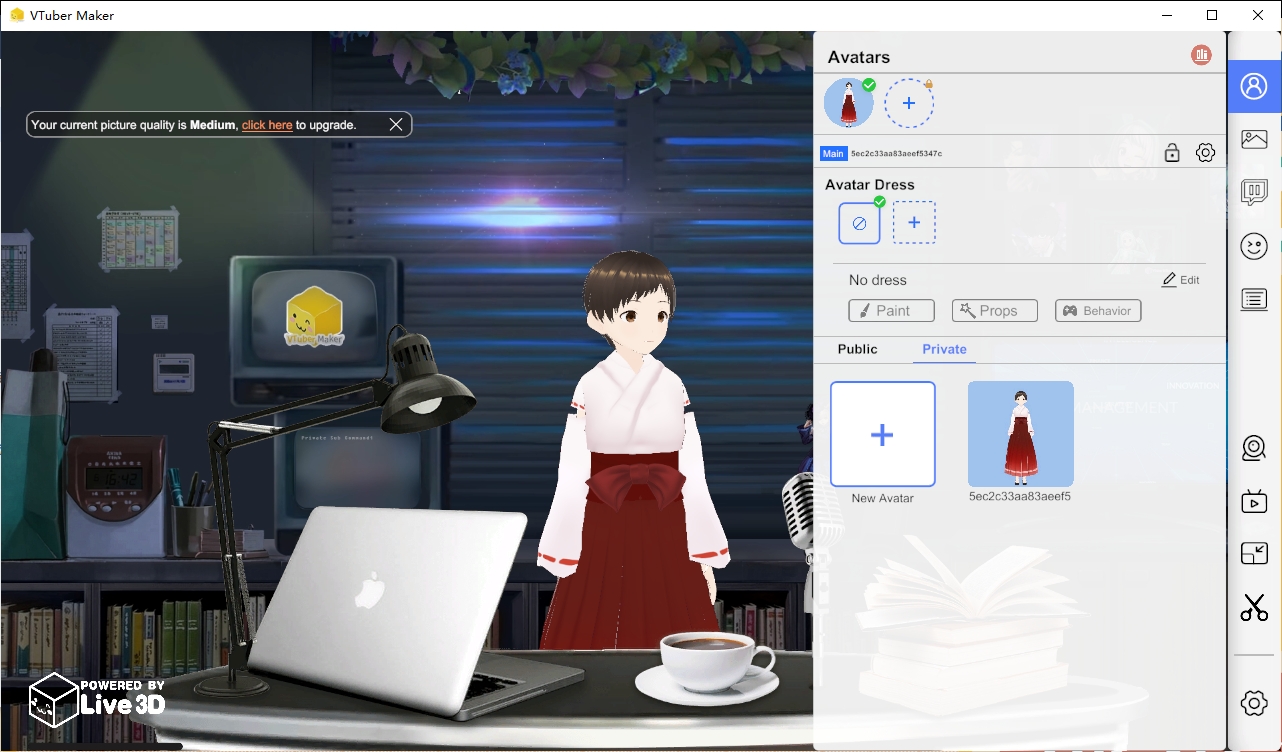Open the Avatars panel from the right sidebar
The width and height of the screenshot is (1282, 752).
coord(1254,86)
